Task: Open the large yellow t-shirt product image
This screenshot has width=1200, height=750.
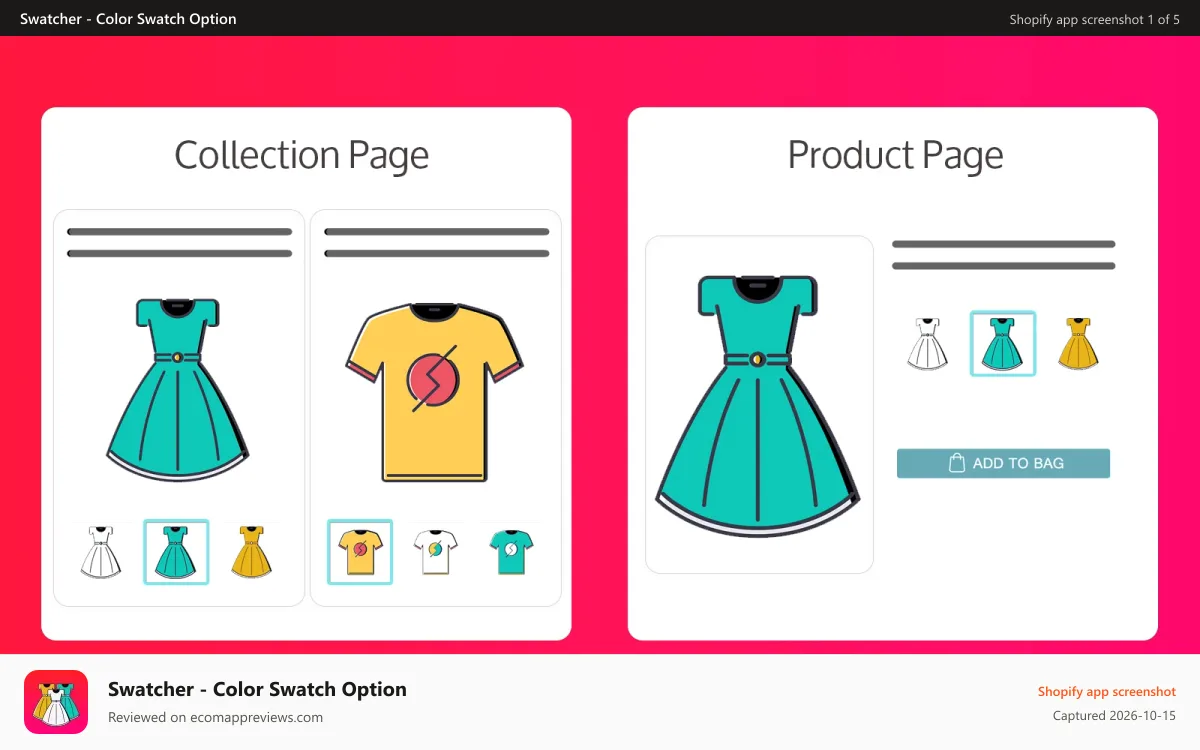Action: click(435, 392)
